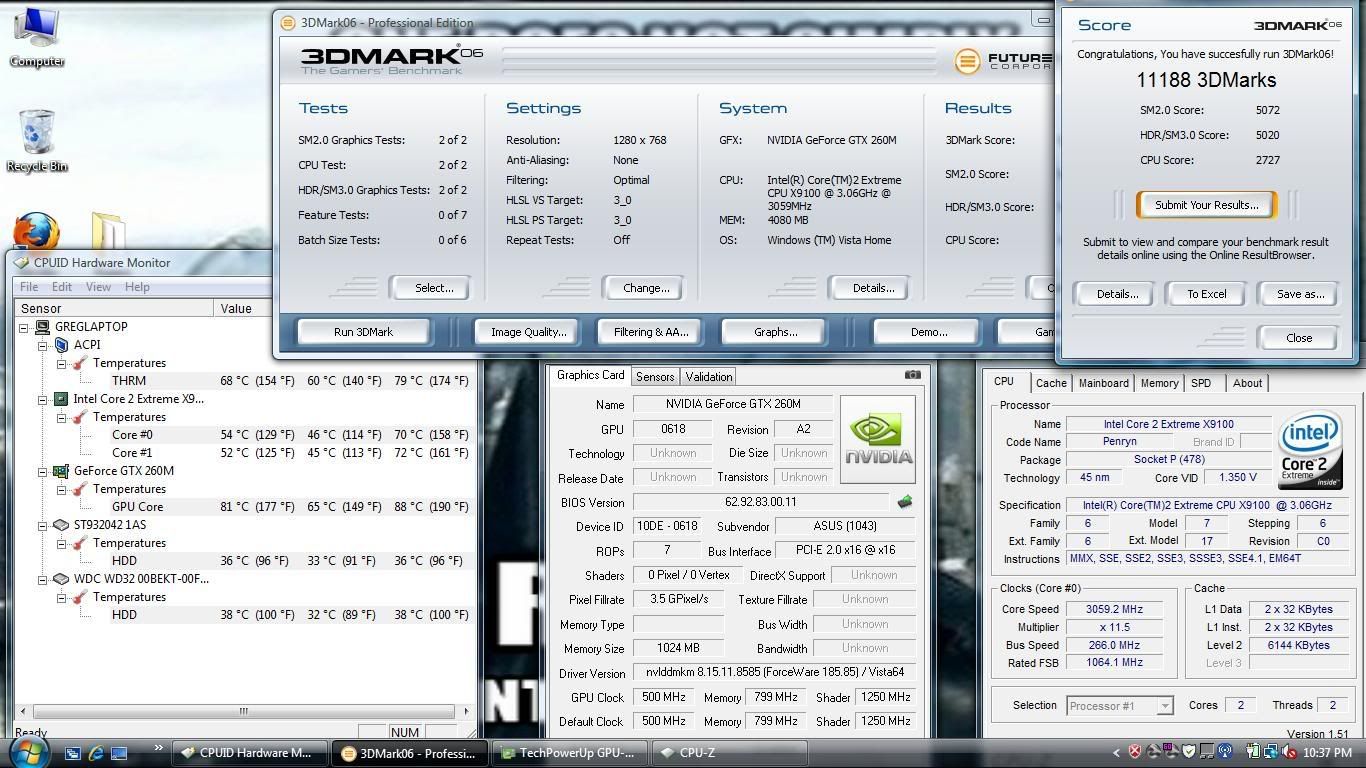Click the ACPI shield icon in tree
The height and width of the screenshot is (768, 1366).
point(61,345)
